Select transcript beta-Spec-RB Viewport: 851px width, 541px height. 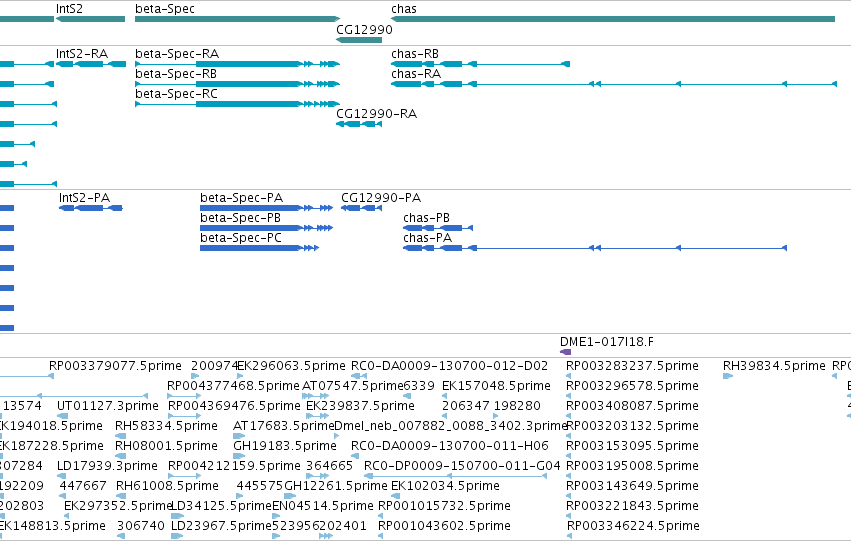(238, 84)
